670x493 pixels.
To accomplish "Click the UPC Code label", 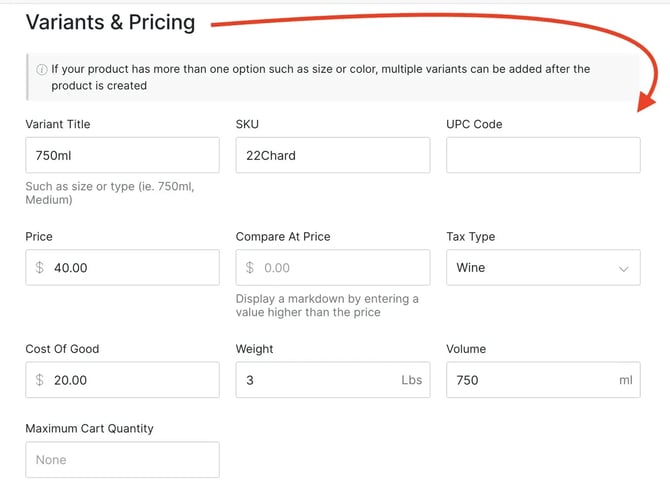I will [474, 124].
